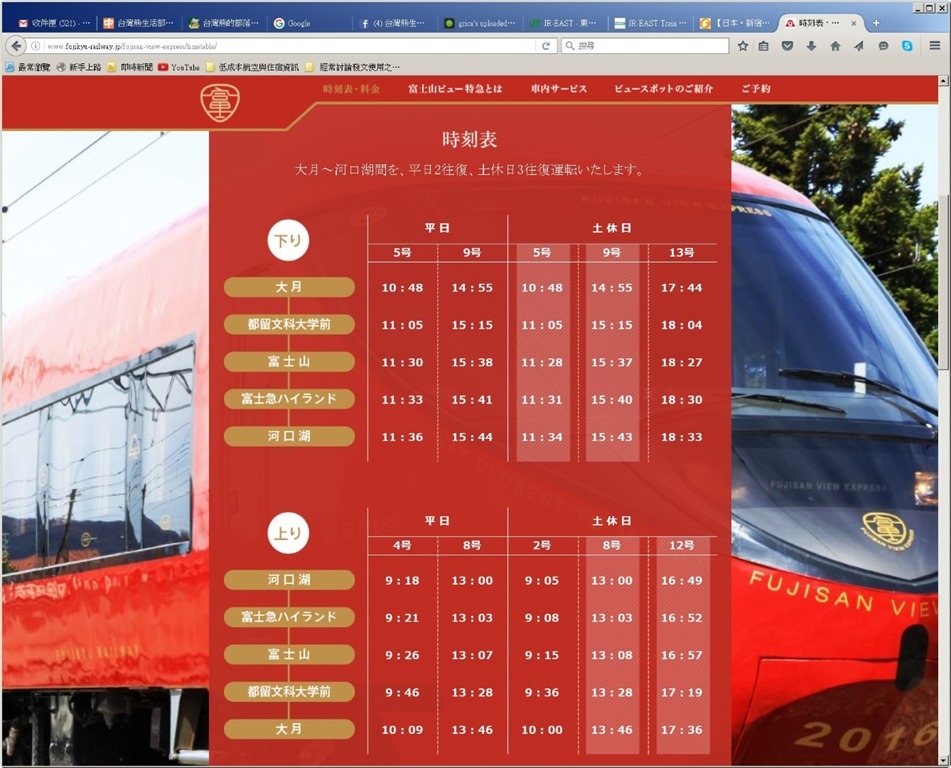This screenshot has height=768, width=951.
Task: Open the 車内サービス menu item
Action: 559,89
